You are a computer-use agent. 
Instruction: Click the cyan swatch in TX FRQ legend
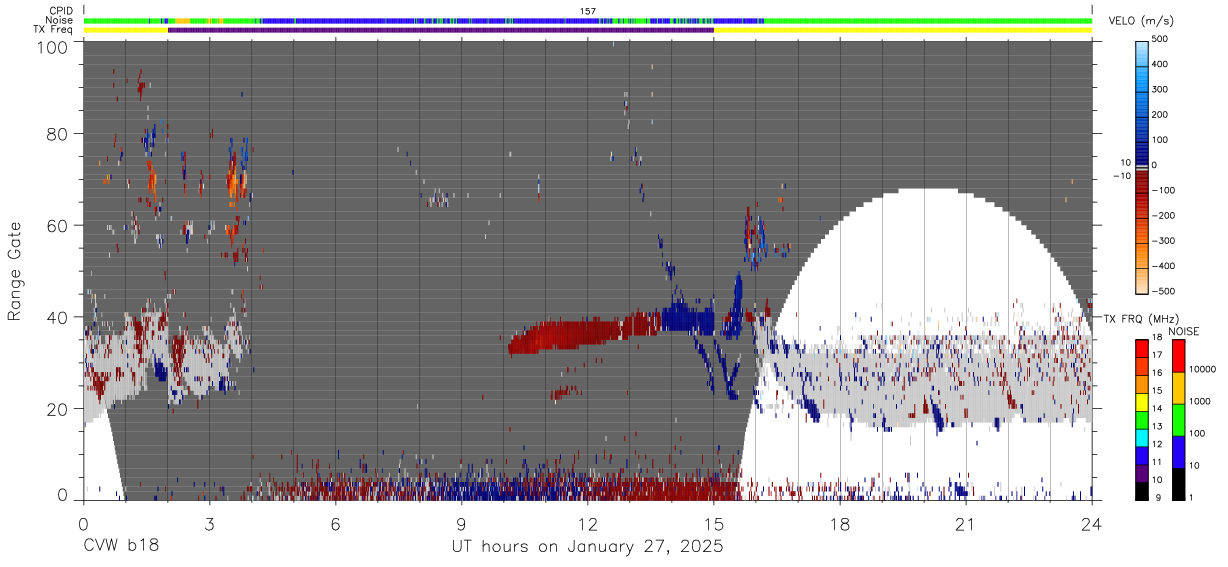[x=1141, y=436]
